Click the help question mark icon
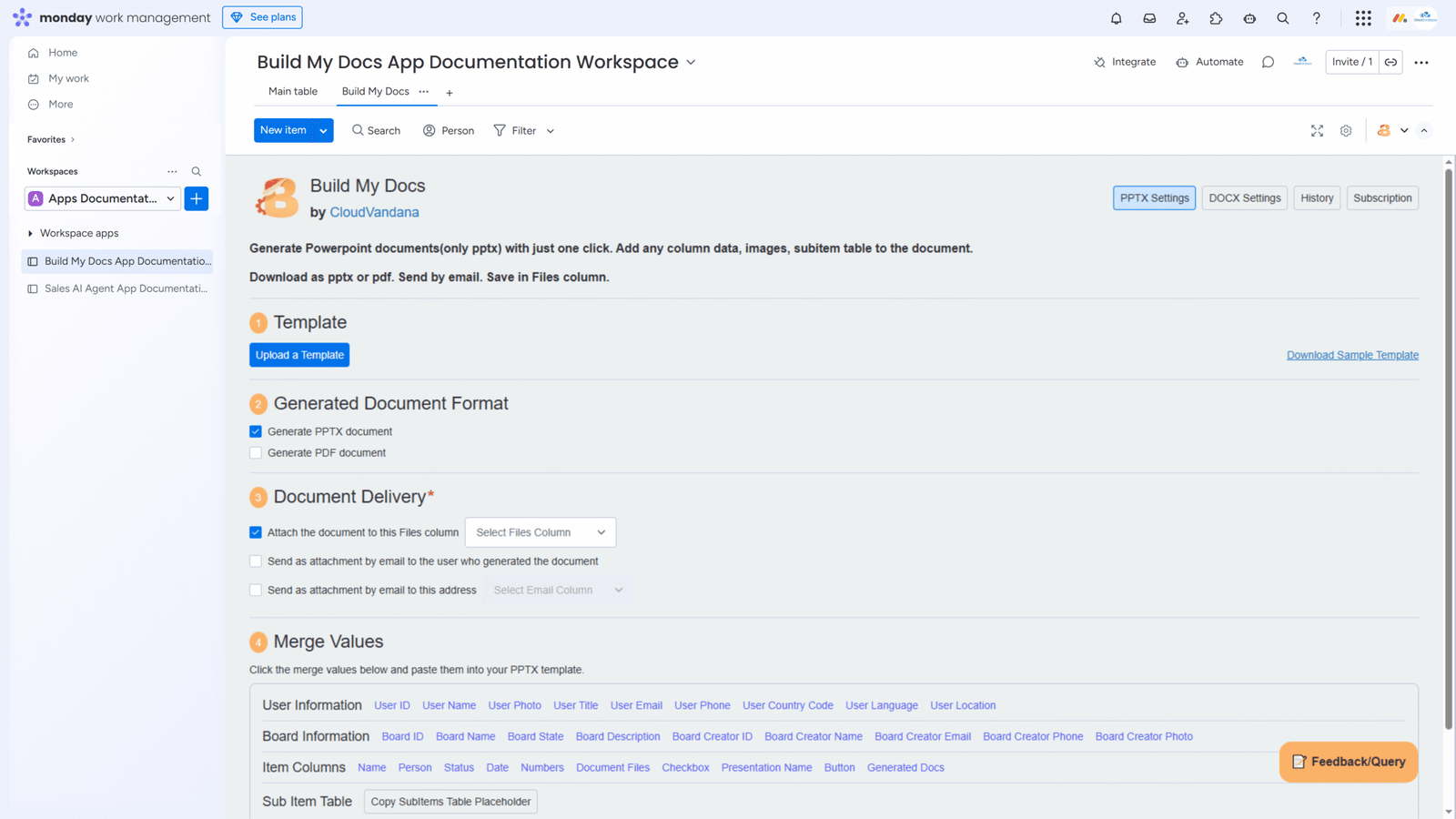Screen dimensions: 1456x819 [x=1316, y=18]
